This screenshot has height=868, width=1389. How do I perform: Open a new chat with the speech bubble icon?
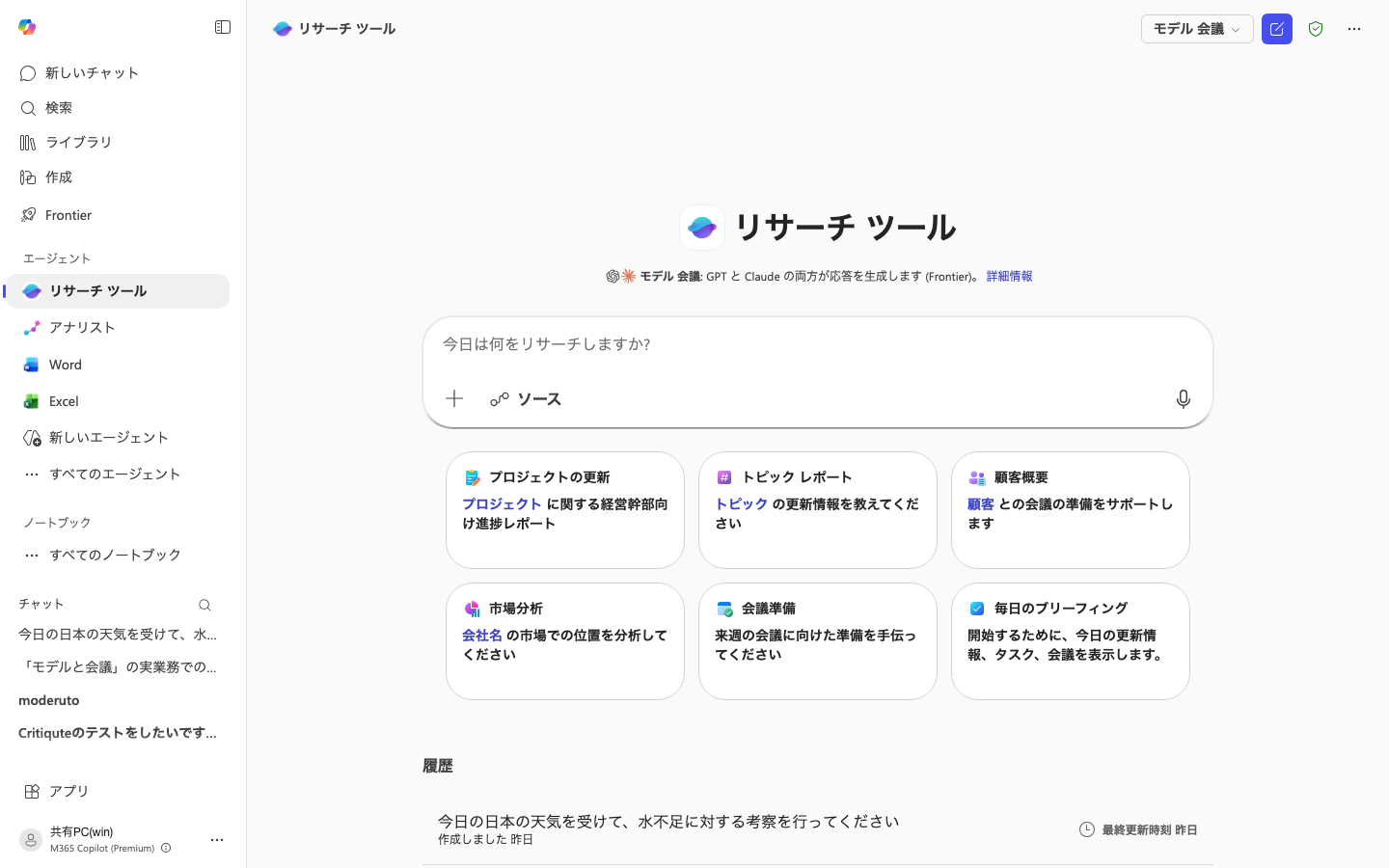(x=29, y=72)
